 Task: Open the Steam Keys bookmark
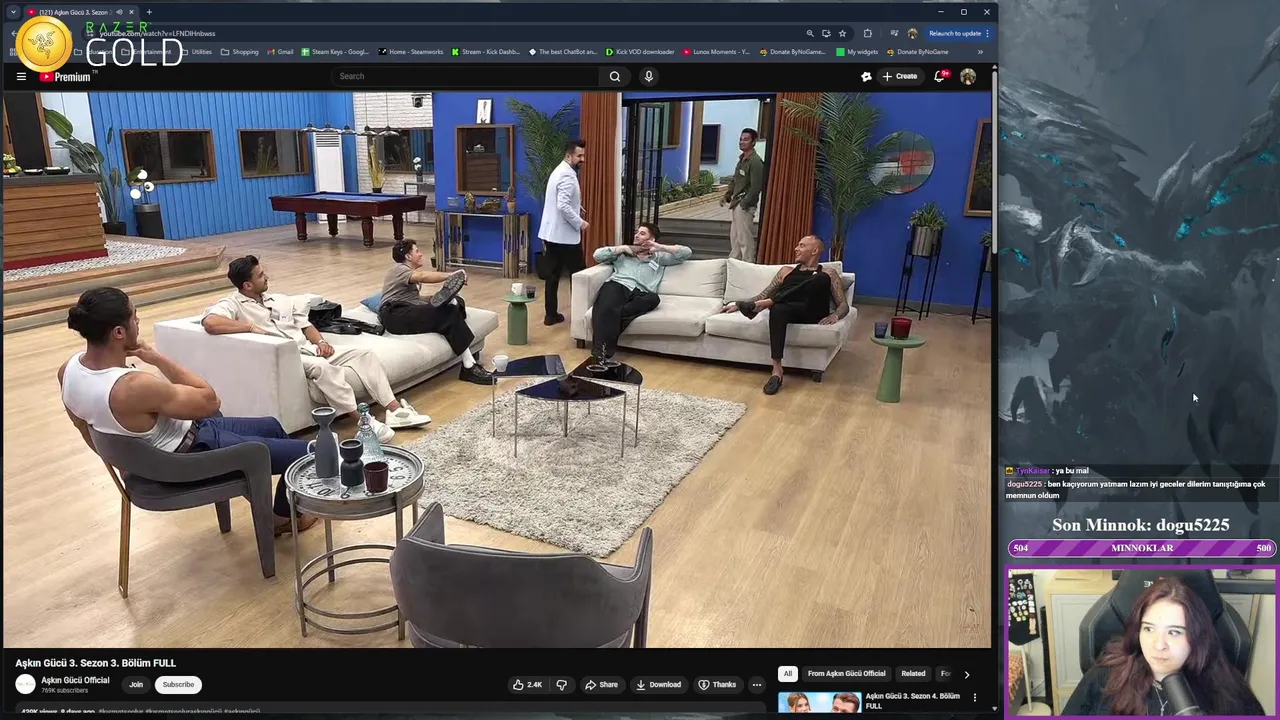coord(335,52)
